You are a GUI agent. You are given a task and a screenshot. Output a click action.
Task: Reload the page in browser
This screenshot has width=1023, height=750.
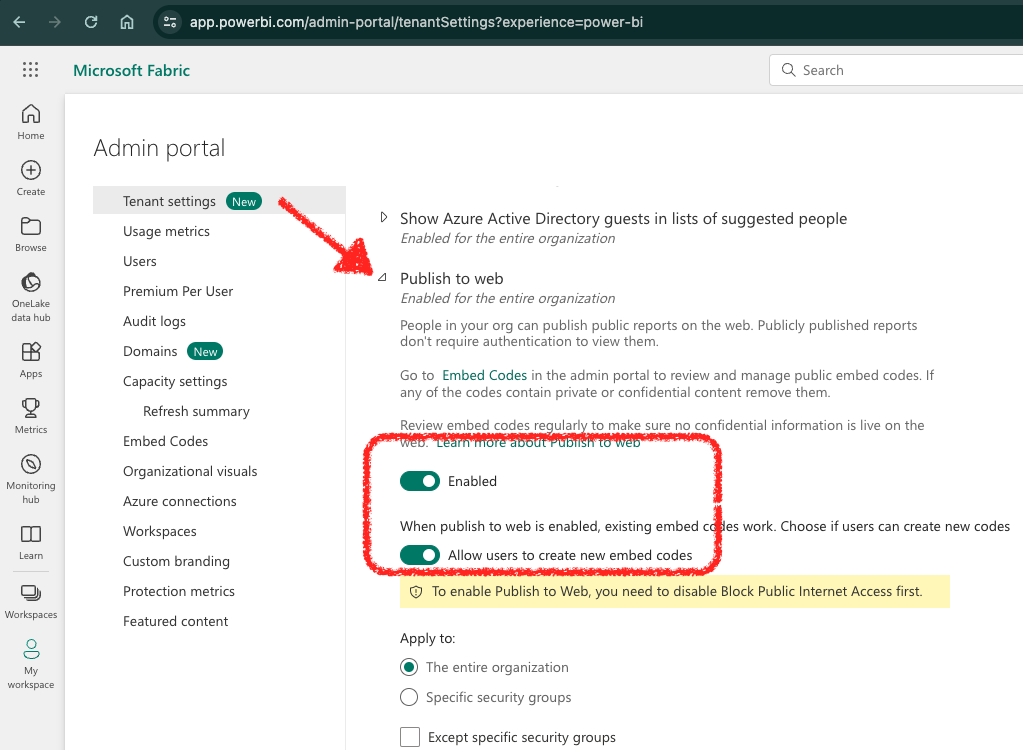click(91, 22)
